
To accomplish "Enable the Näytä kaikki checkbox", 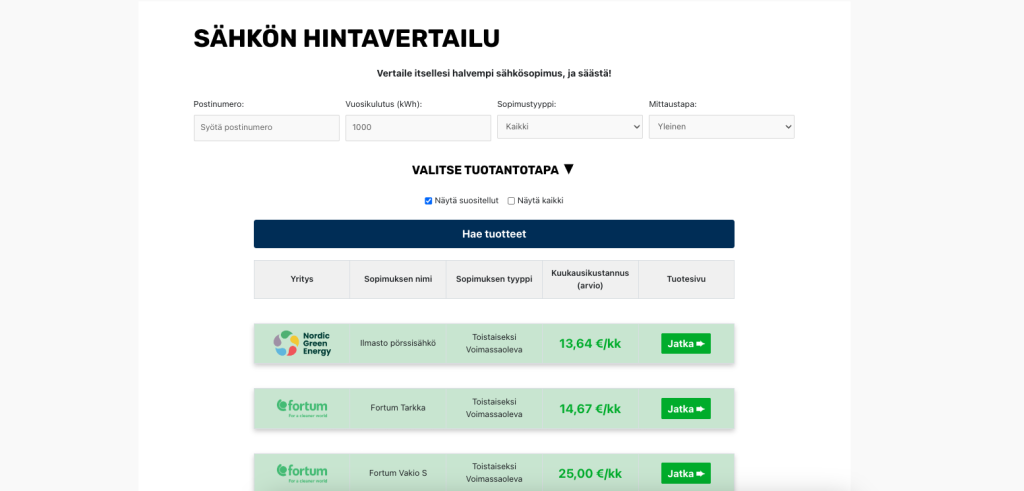I will 511,201.
